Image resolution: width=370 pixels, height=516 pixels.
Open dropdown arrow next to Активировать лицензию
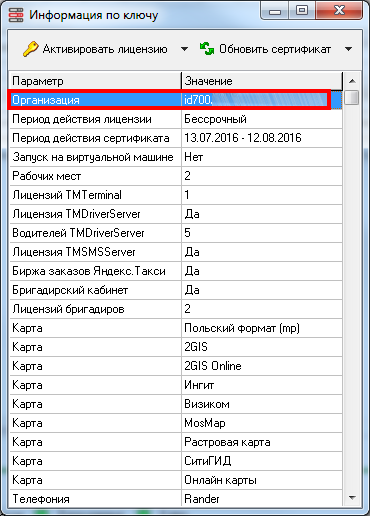184,49
